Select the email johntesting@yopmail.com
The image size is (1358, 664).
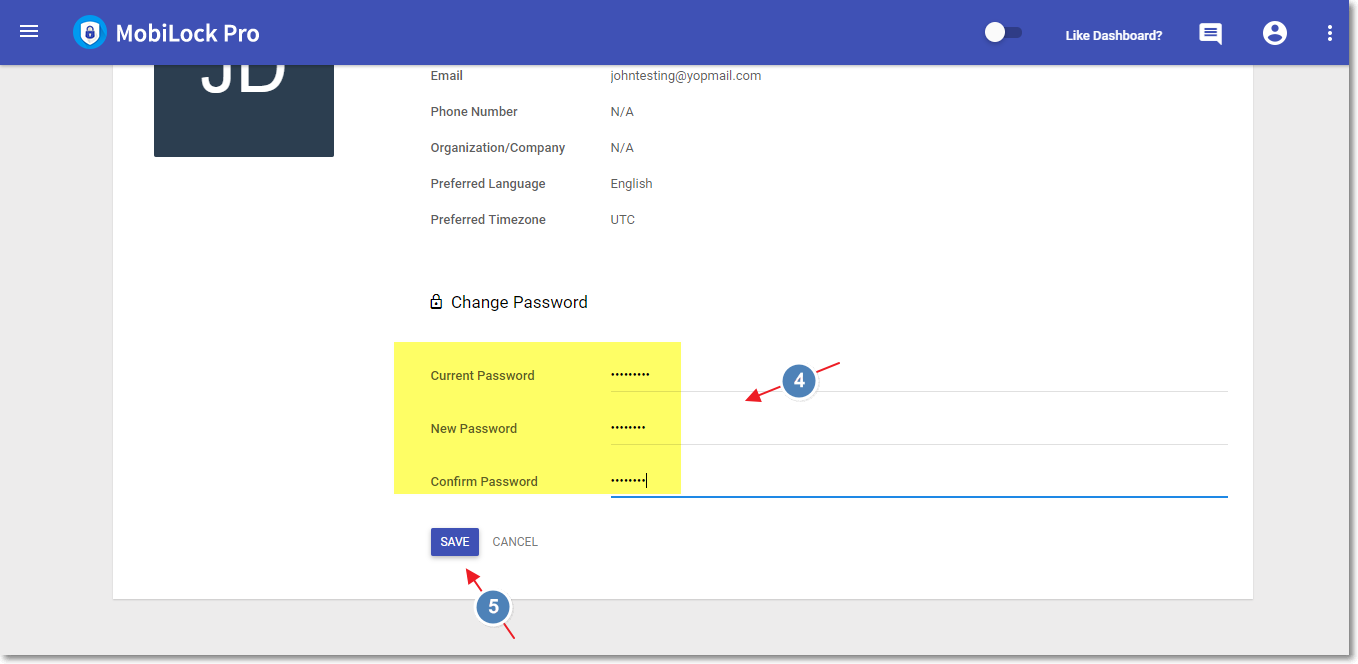point(686,76)
